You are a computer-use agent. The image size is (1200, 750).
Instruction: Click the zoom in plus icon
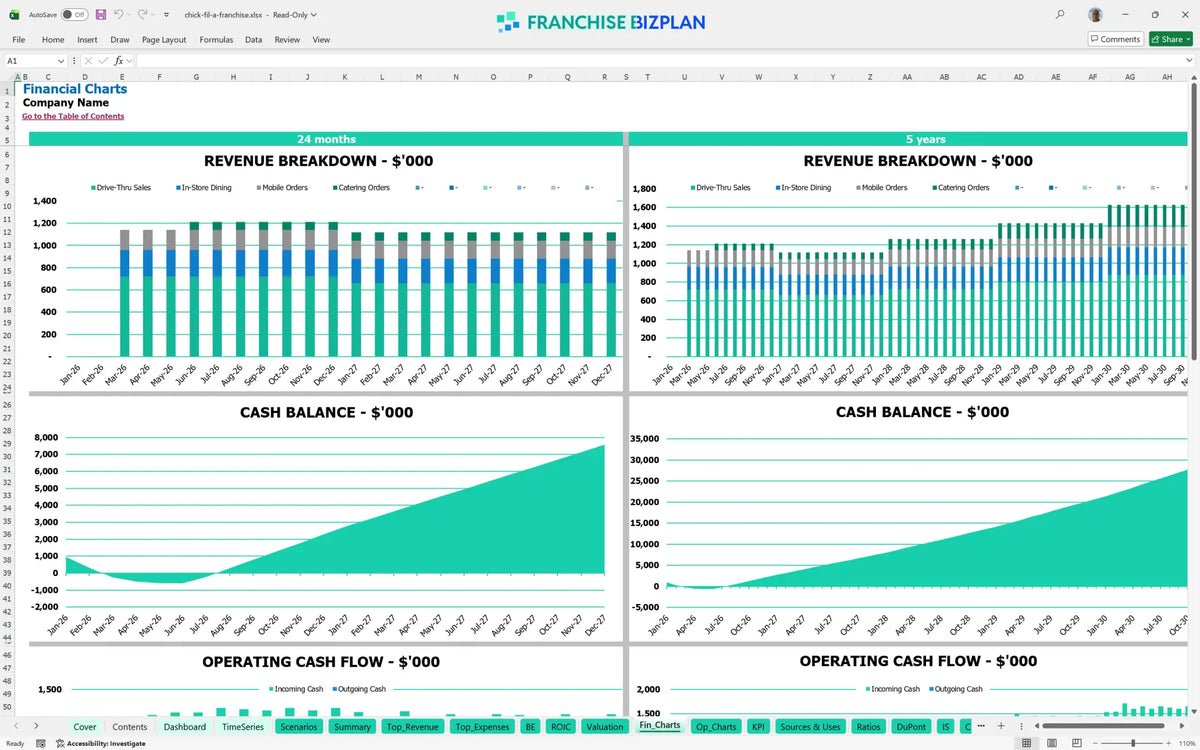1169,743
